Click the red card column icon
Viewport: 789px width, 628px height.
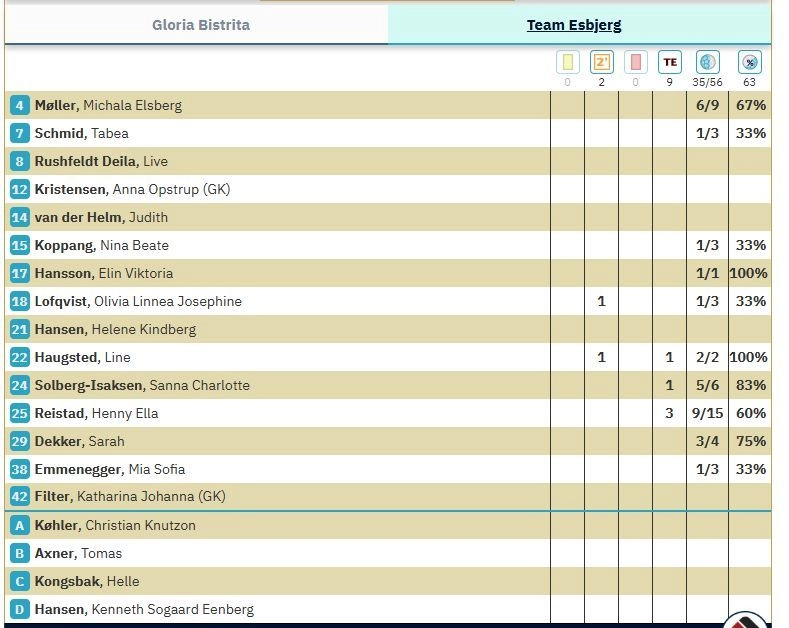point(635,62)
